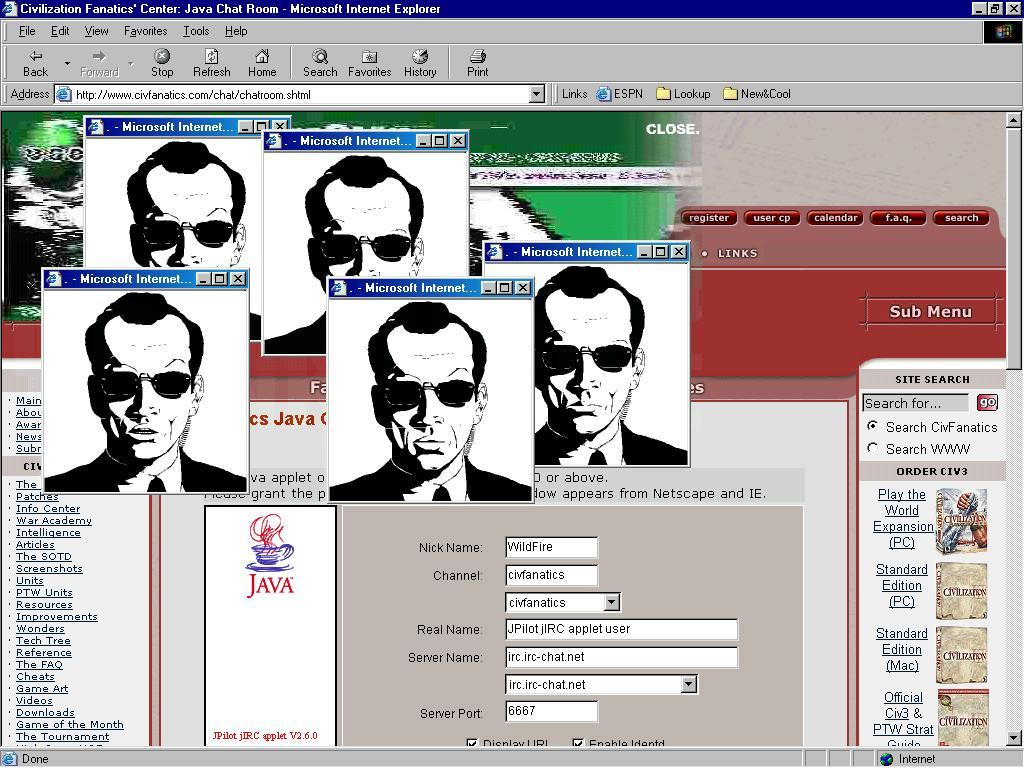Click the Channel text field
This screenshot has width=1024, height=768.
click(551, 575)
